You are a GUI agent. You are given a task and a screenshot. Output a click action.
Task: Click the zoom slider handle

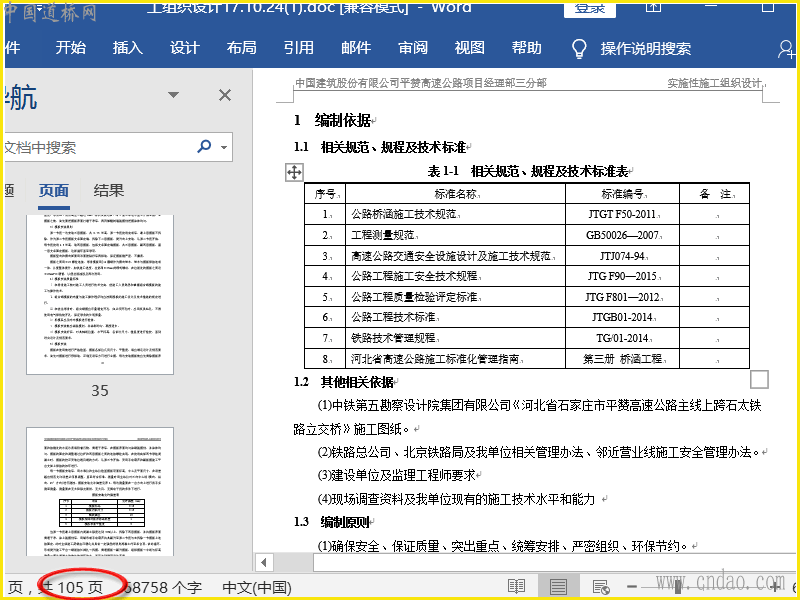pos(678,587)
